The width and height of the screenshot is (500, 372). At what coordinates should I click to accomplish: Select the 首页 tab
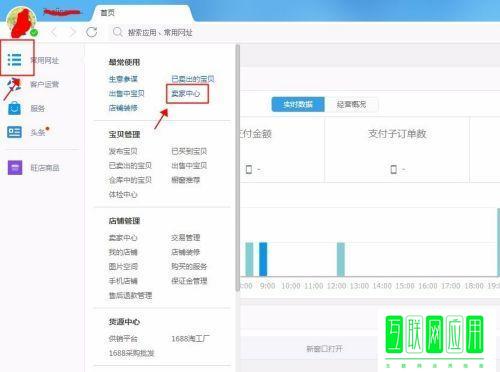click(108, 13)
